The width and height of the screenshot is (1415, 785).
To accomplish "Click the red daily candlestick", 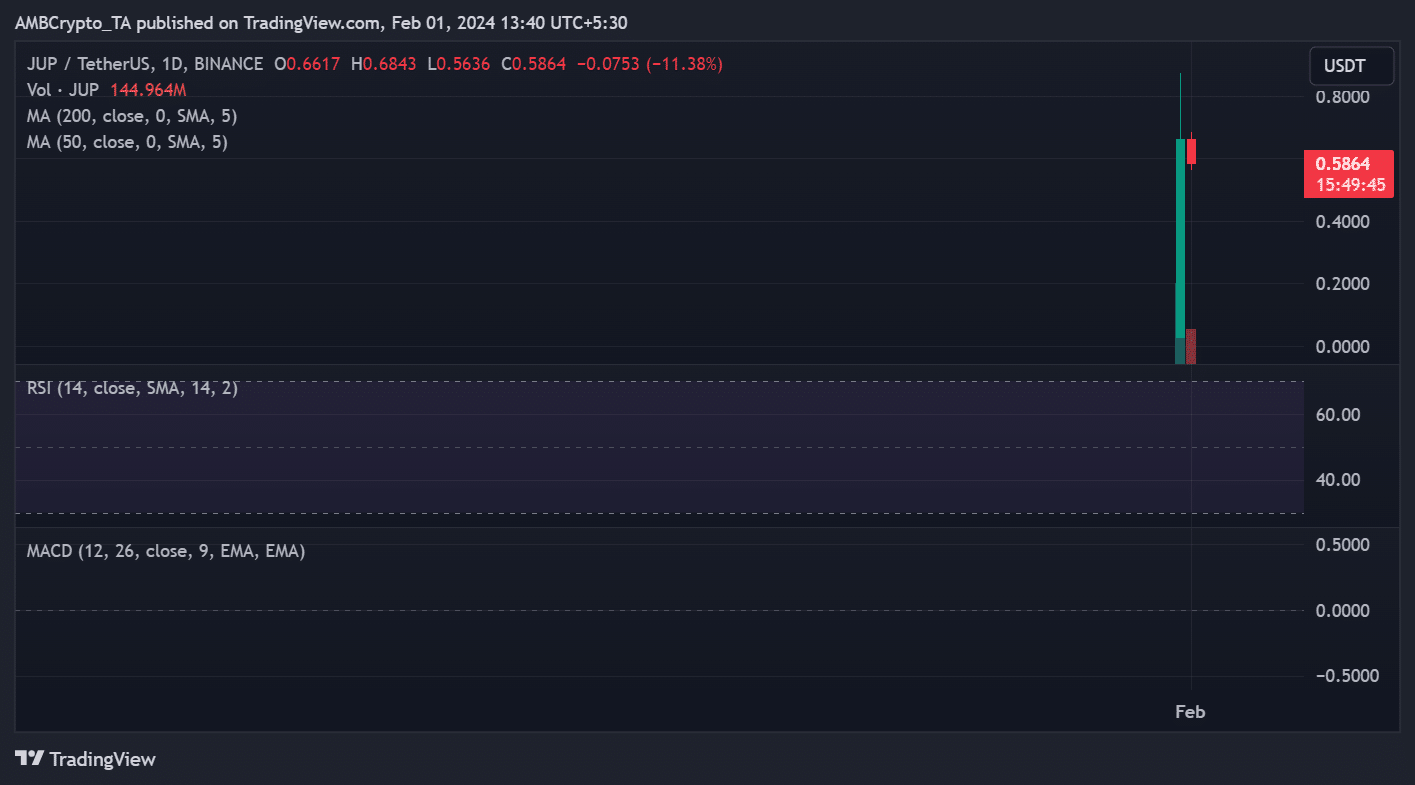I will 1191,151.
